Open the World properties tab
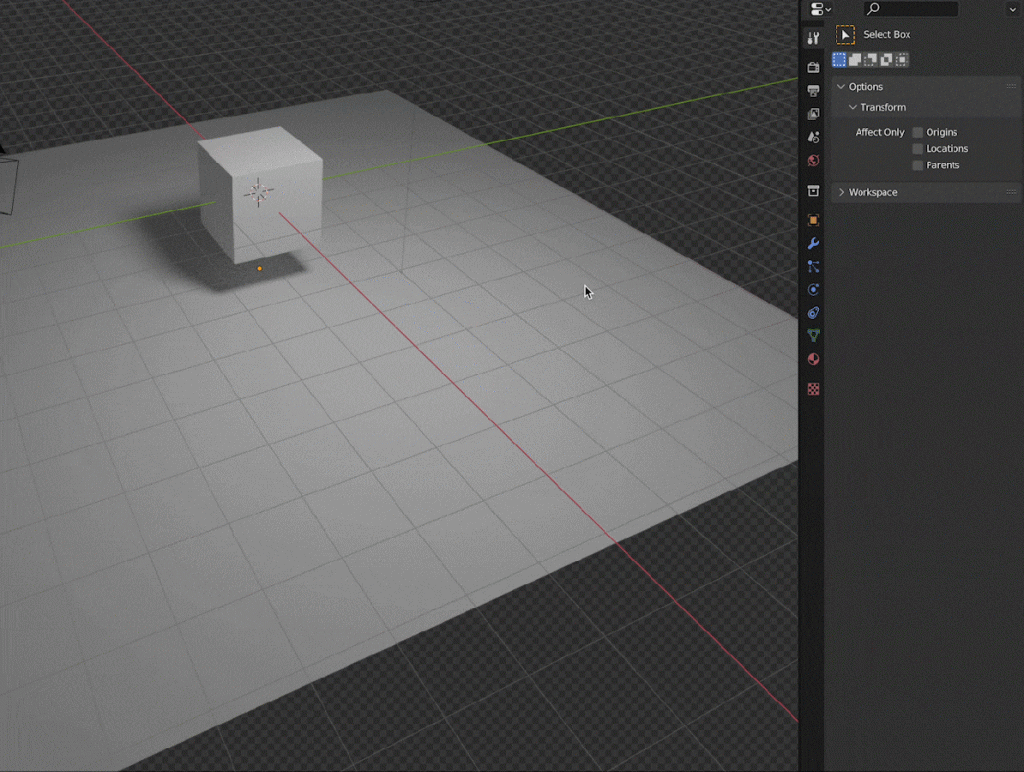Image resolution: width=1024 pixels, height=772 pixels. click(813, 161)
